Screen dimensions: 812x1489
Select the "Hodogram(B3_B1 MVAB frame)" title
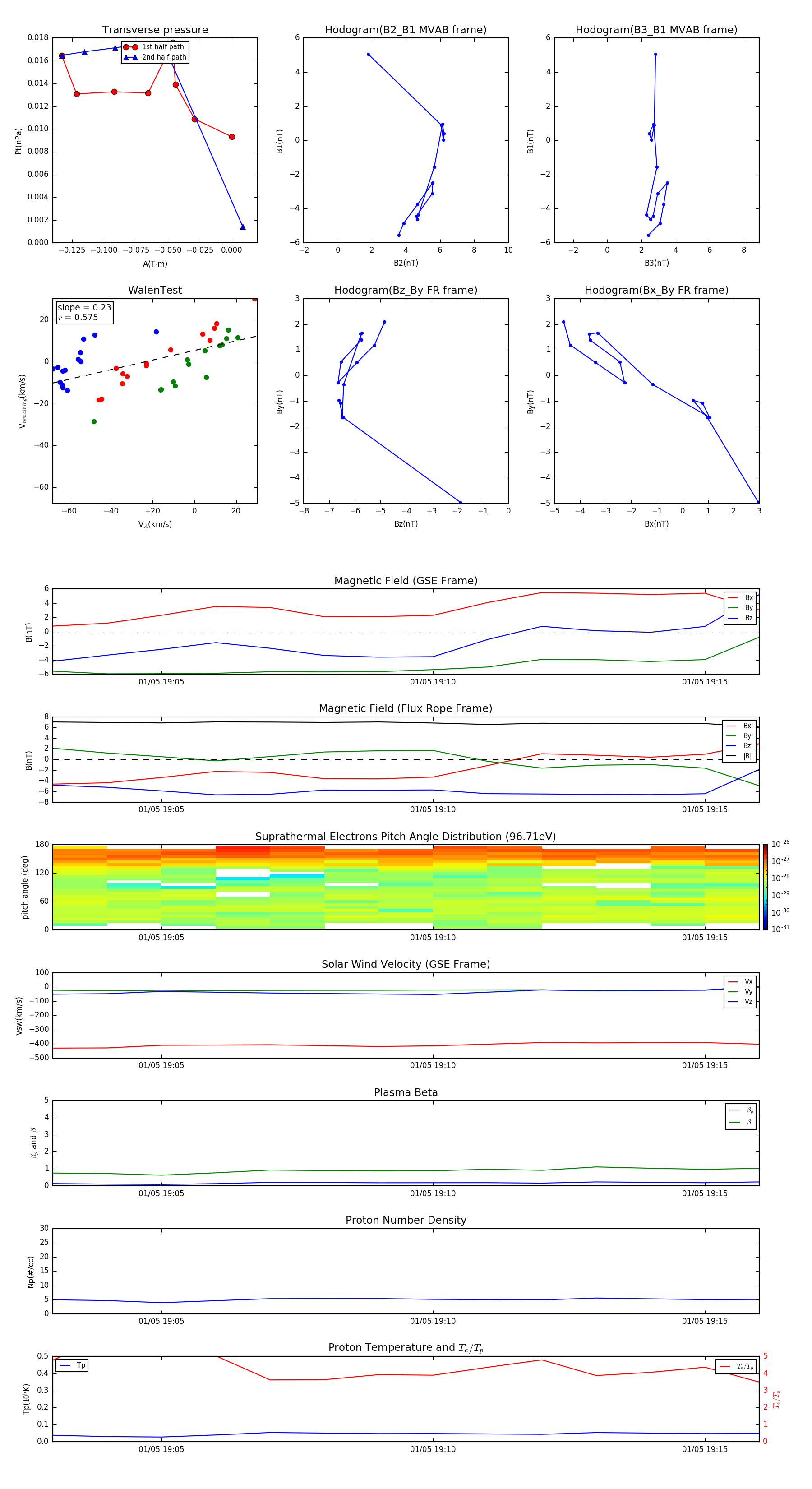656,30
